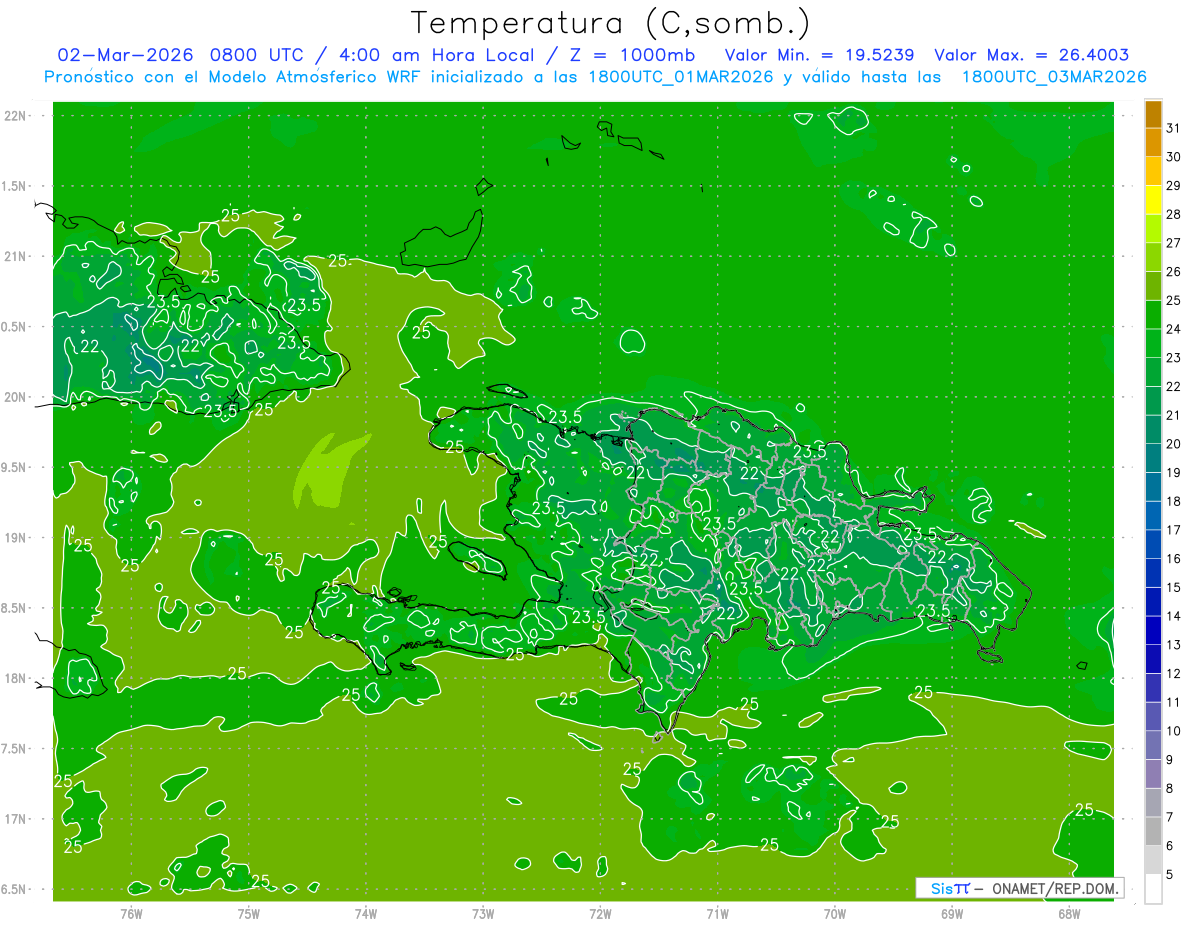Pick the brown-orange swatch above colorbar label 31
Viewport: 1200px width, 927px height.
click(x=1153, y=115)
